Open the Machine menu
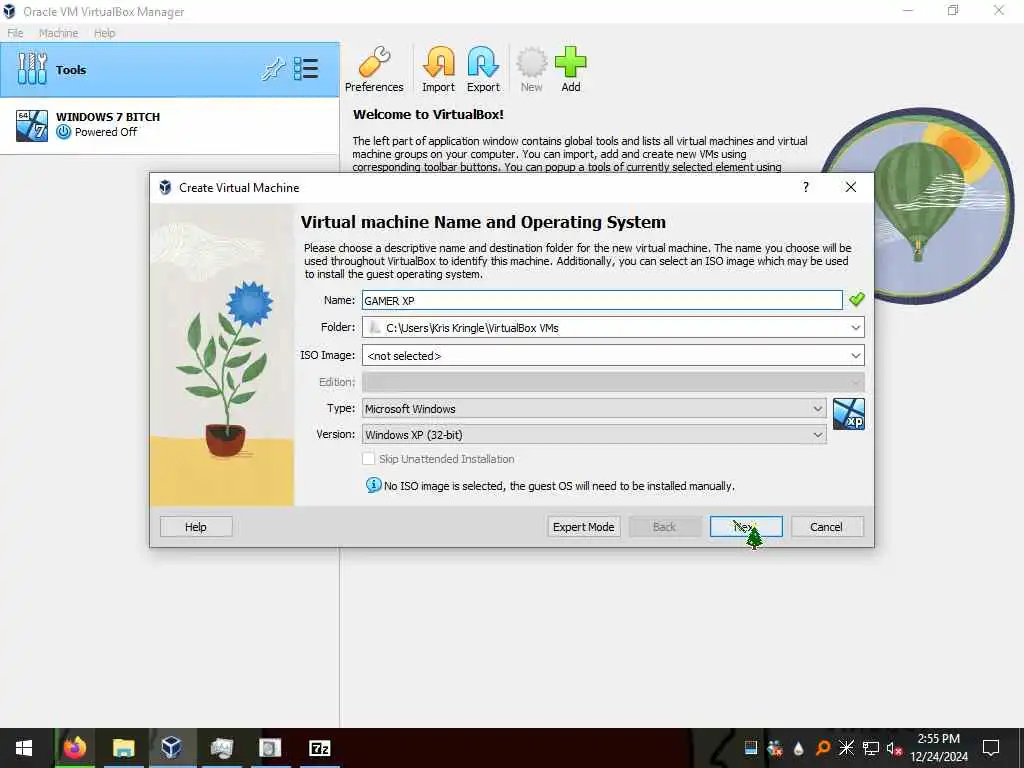 click(x=58, y=33)
